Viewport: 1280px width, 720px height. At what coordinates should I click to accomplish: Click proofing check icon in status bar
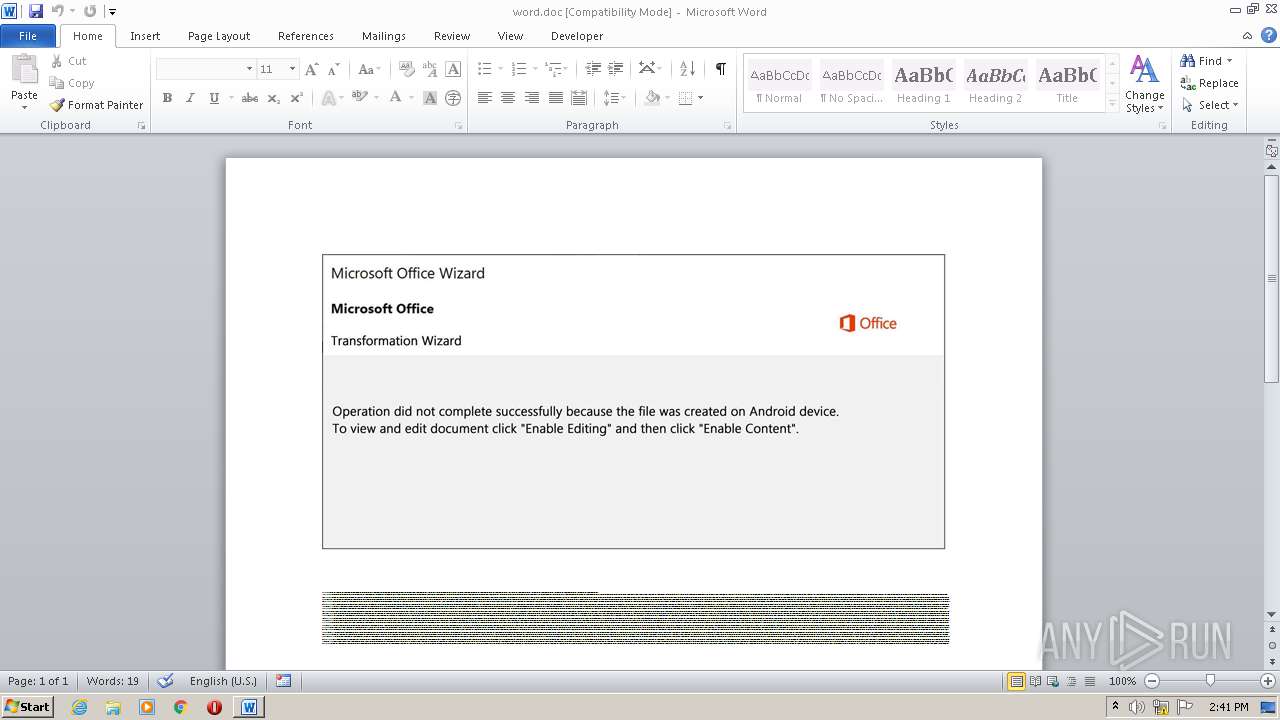click(x=167, y=681)
